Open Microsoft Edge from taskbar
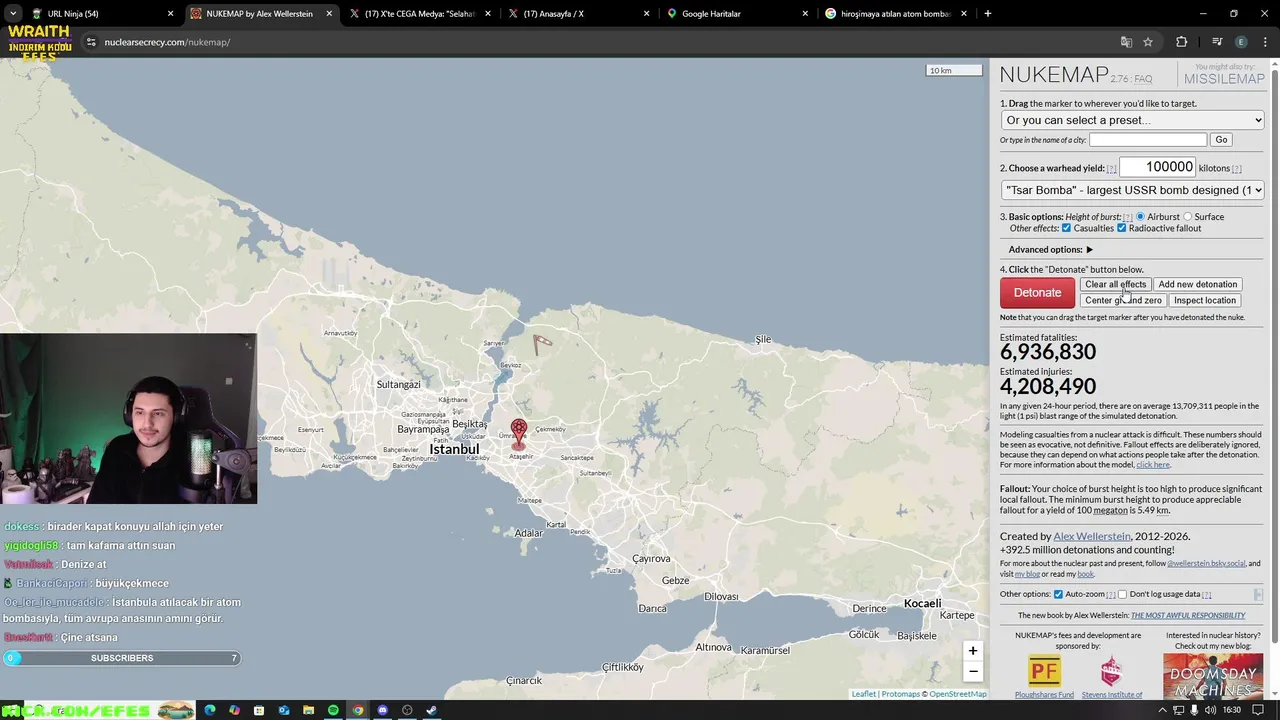 coord(210,710)
